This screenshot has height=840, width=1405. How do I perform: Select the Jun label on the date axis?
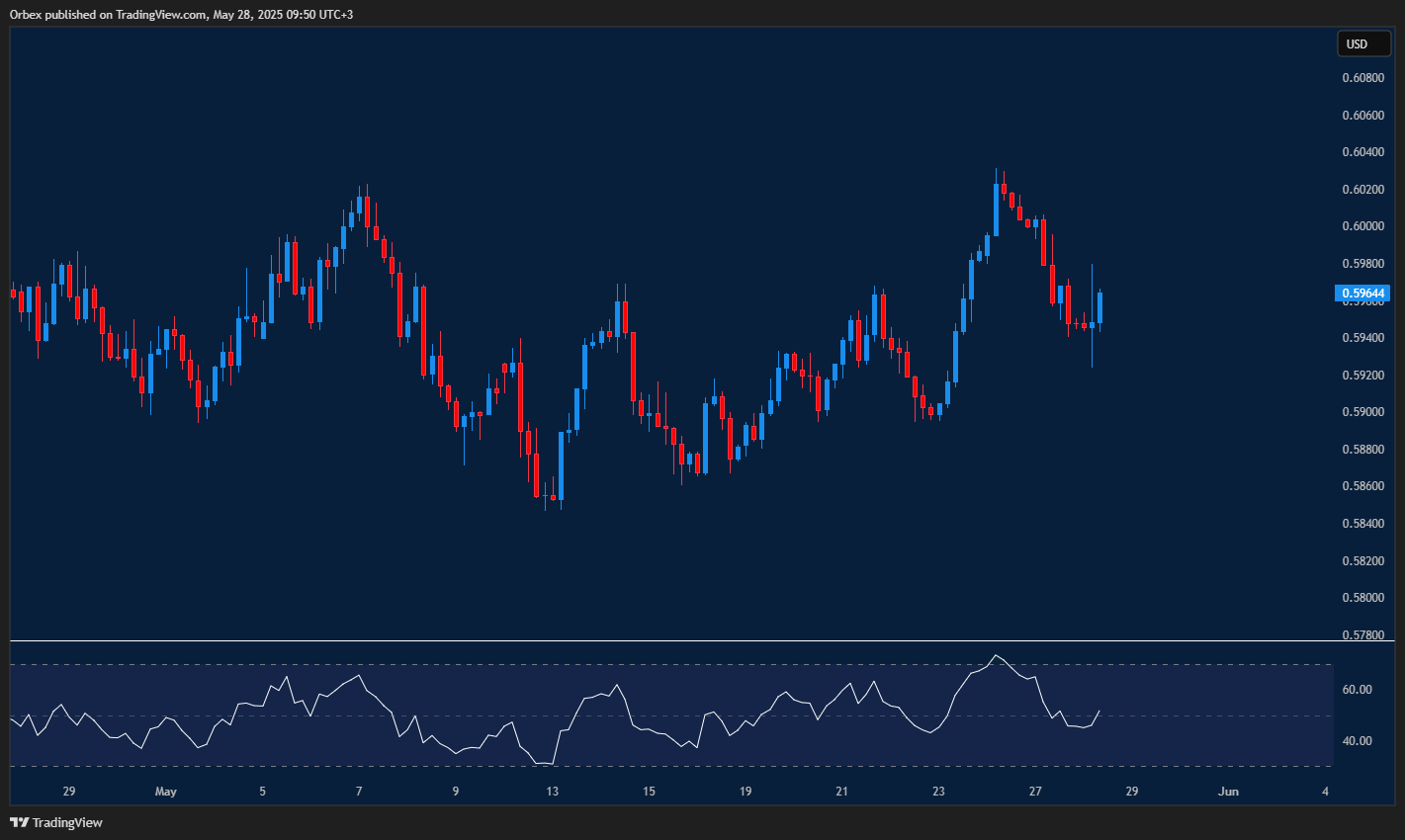pyautogui.click(x=1229, y=791)
